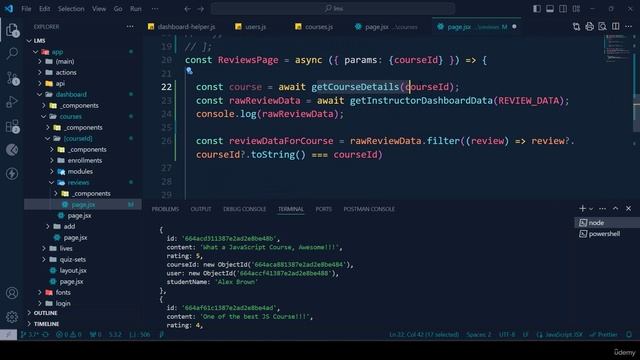Open terminal panel More Actions ellipsis
Viewport: 640px width, 360px height.
click(602, 209)
